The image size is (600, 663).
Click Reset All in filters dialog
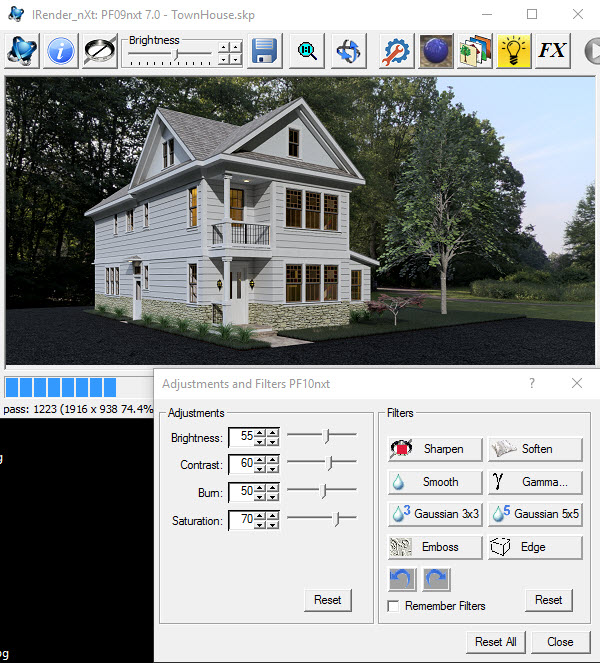[x=495, y=642]
